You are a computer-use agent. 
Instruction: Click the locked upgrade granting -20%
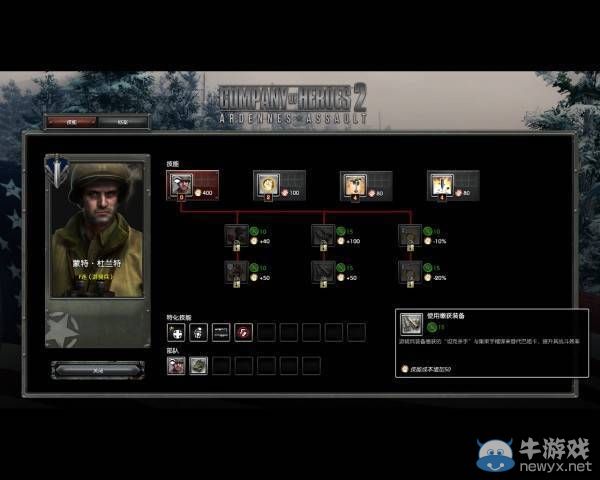[410, 273]
